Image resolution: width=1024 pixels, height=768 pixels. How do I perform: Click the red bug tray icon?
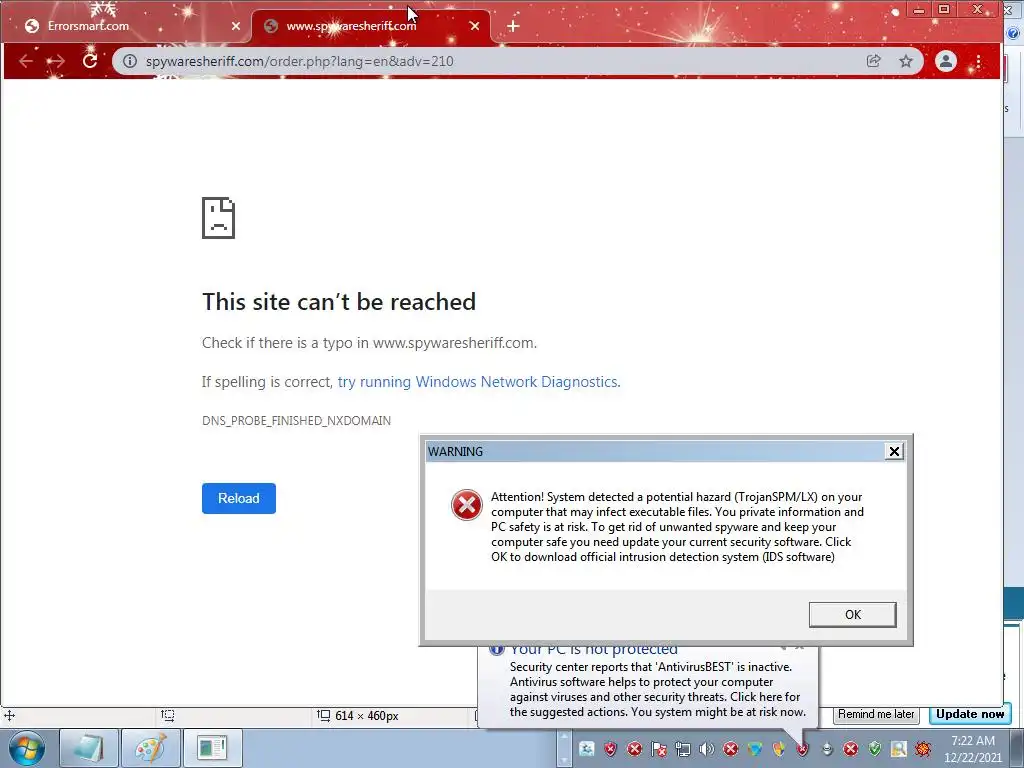[923, 749]
